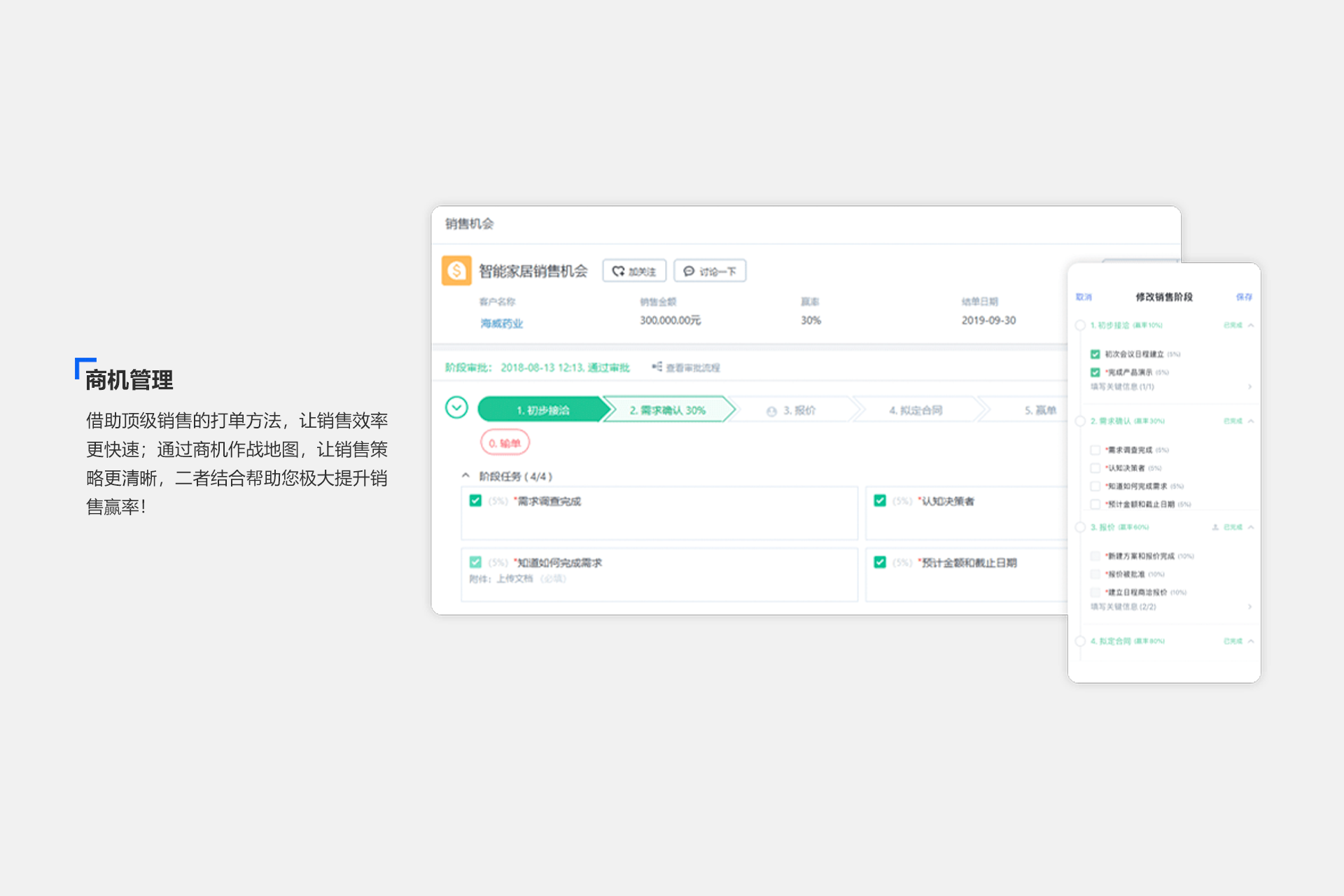Click the person icon inside stage 3. 报价 chevron

click(771, 412)
